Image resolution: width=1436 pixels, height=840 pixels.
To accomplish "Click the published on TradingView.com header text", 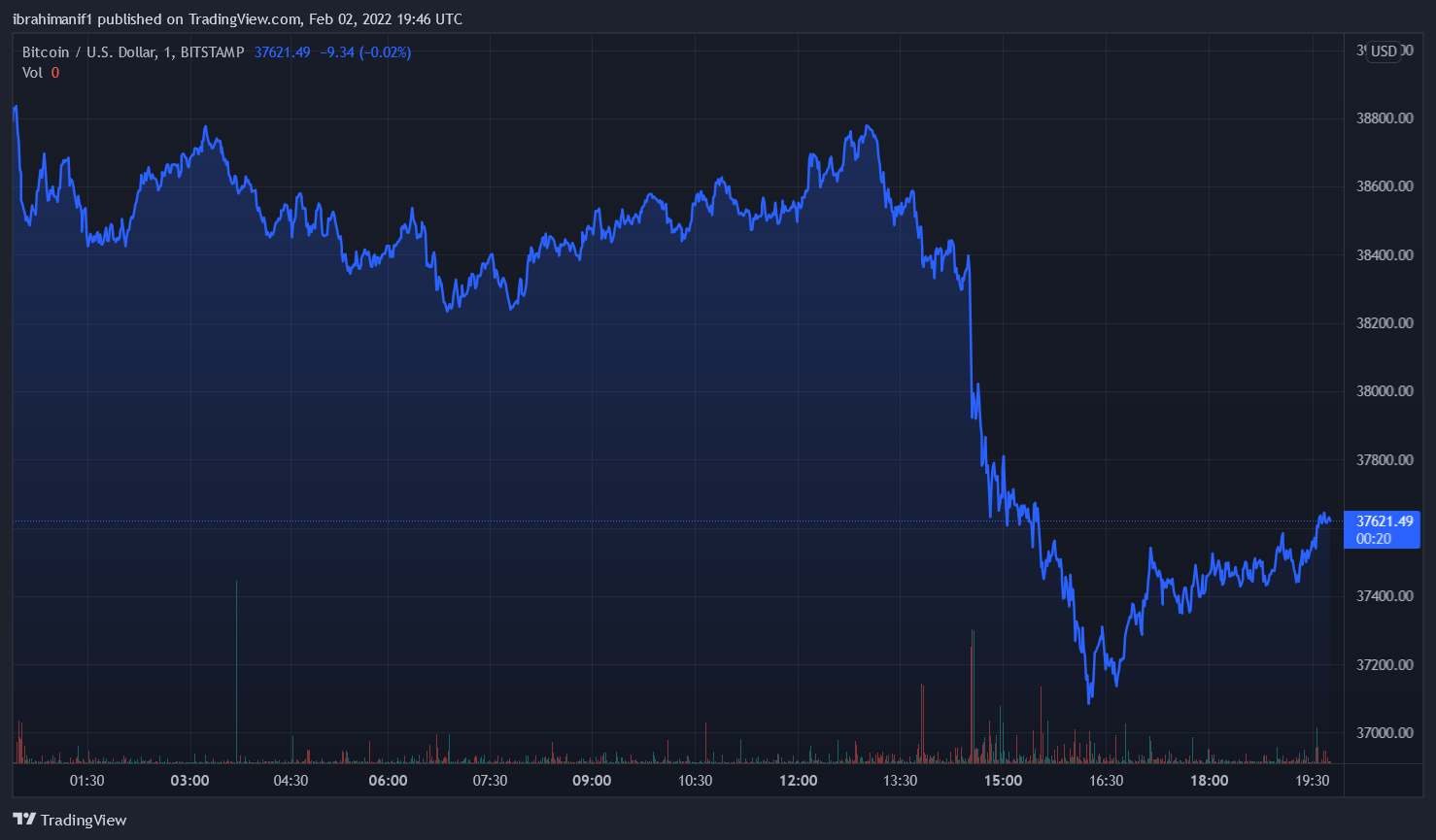I will 237,19.
